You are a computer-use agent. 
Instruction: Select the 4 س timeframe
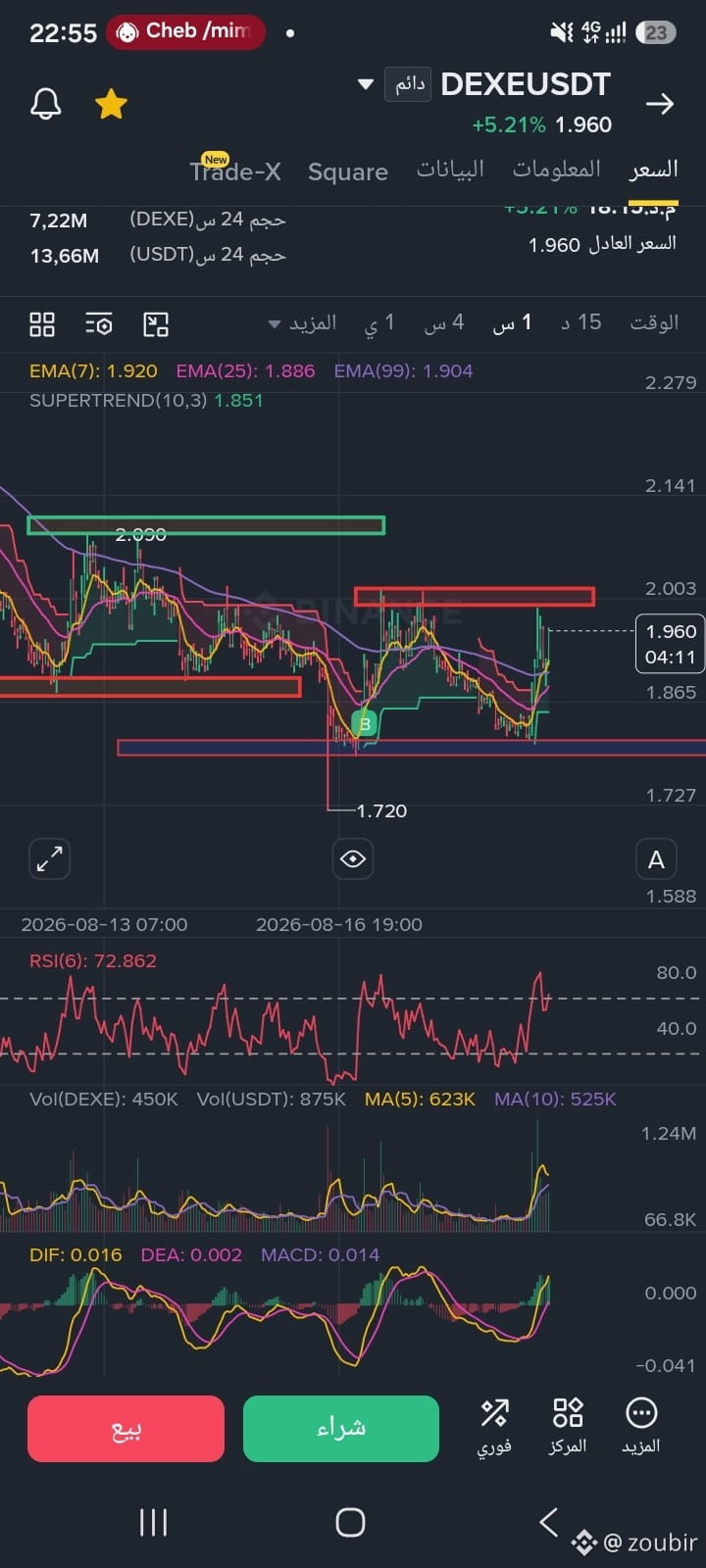(x=443, y=322)
